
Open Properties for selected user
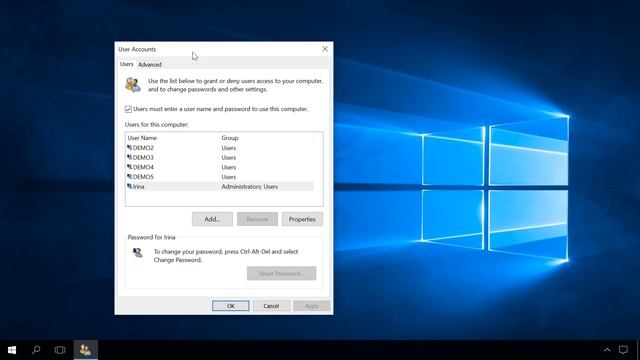click(302, 219)
